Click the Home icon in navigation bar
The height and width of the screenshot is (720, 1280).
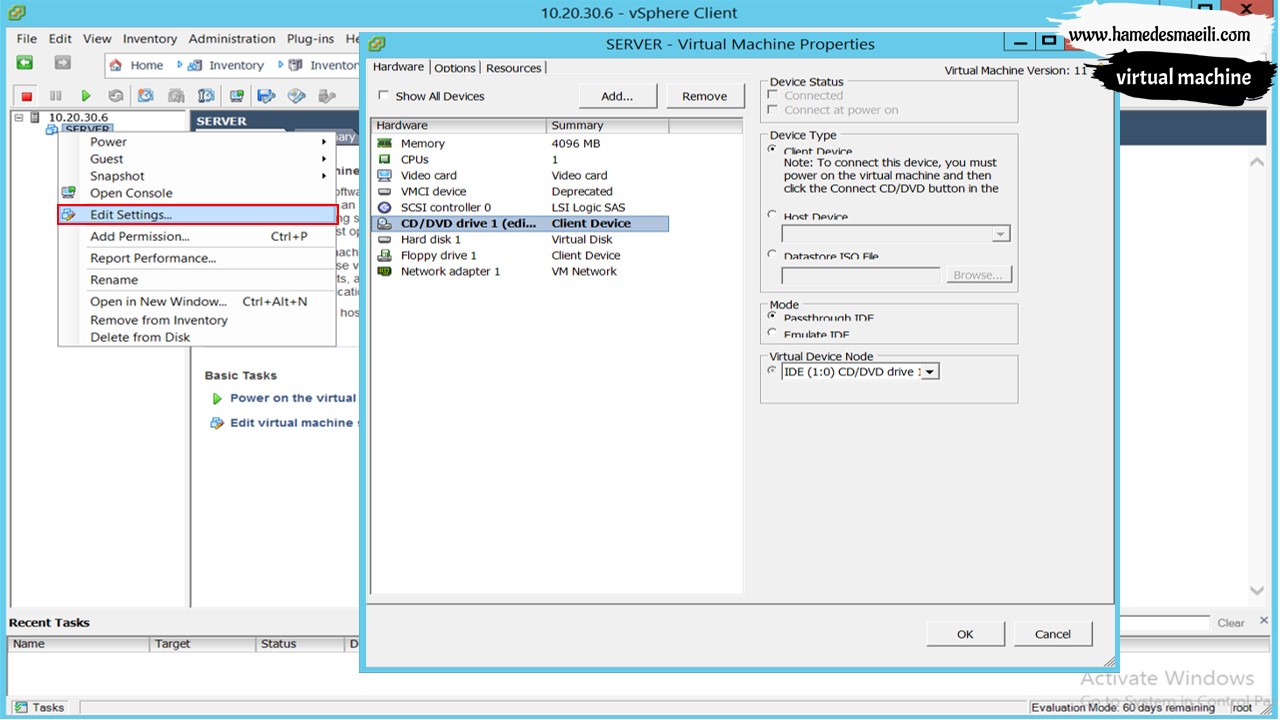point(115,65)
